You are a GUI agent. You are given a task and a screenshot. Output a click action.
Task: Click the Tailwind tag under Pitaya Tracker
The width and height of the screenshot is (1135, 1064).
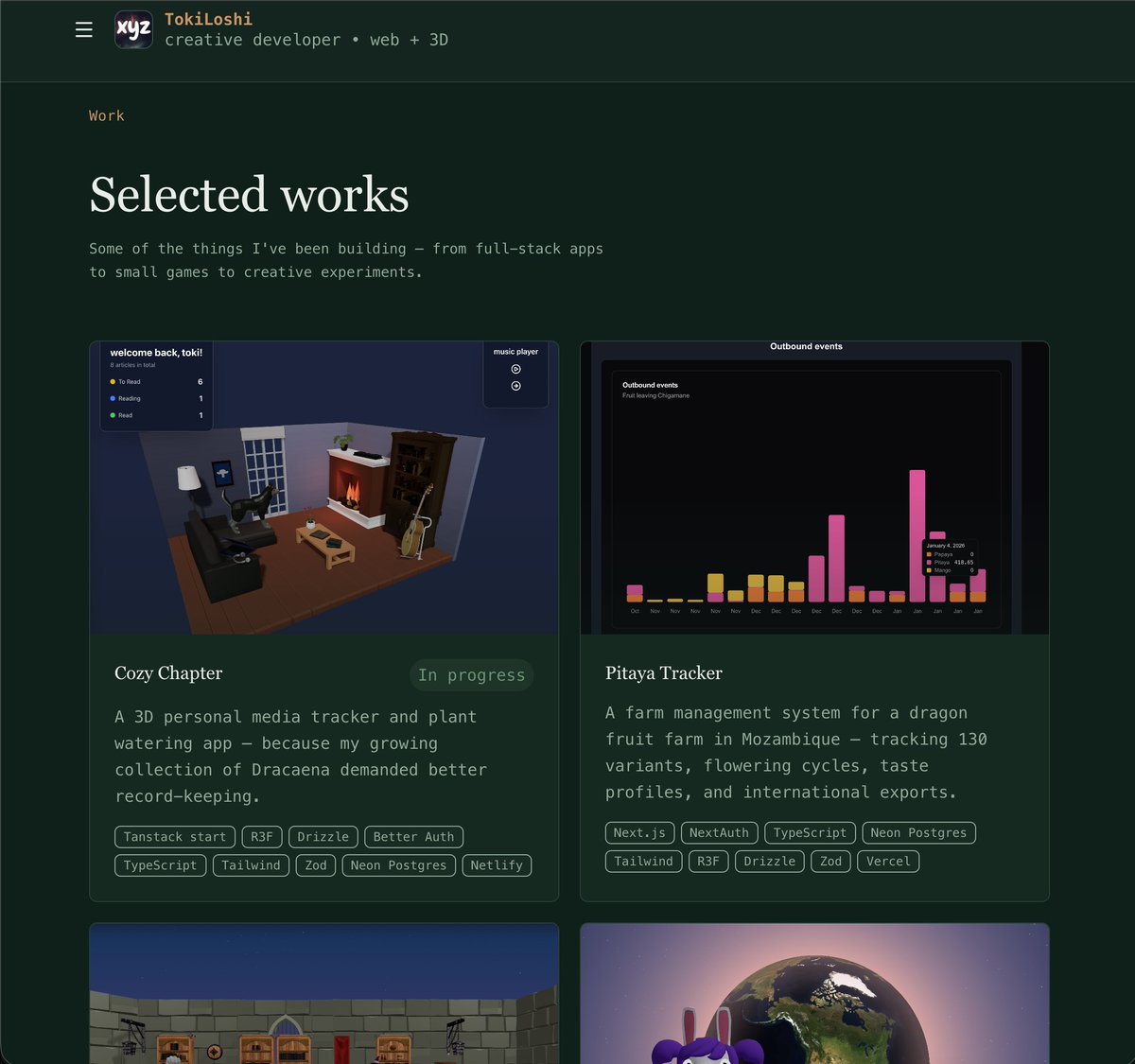click(643, 862)
